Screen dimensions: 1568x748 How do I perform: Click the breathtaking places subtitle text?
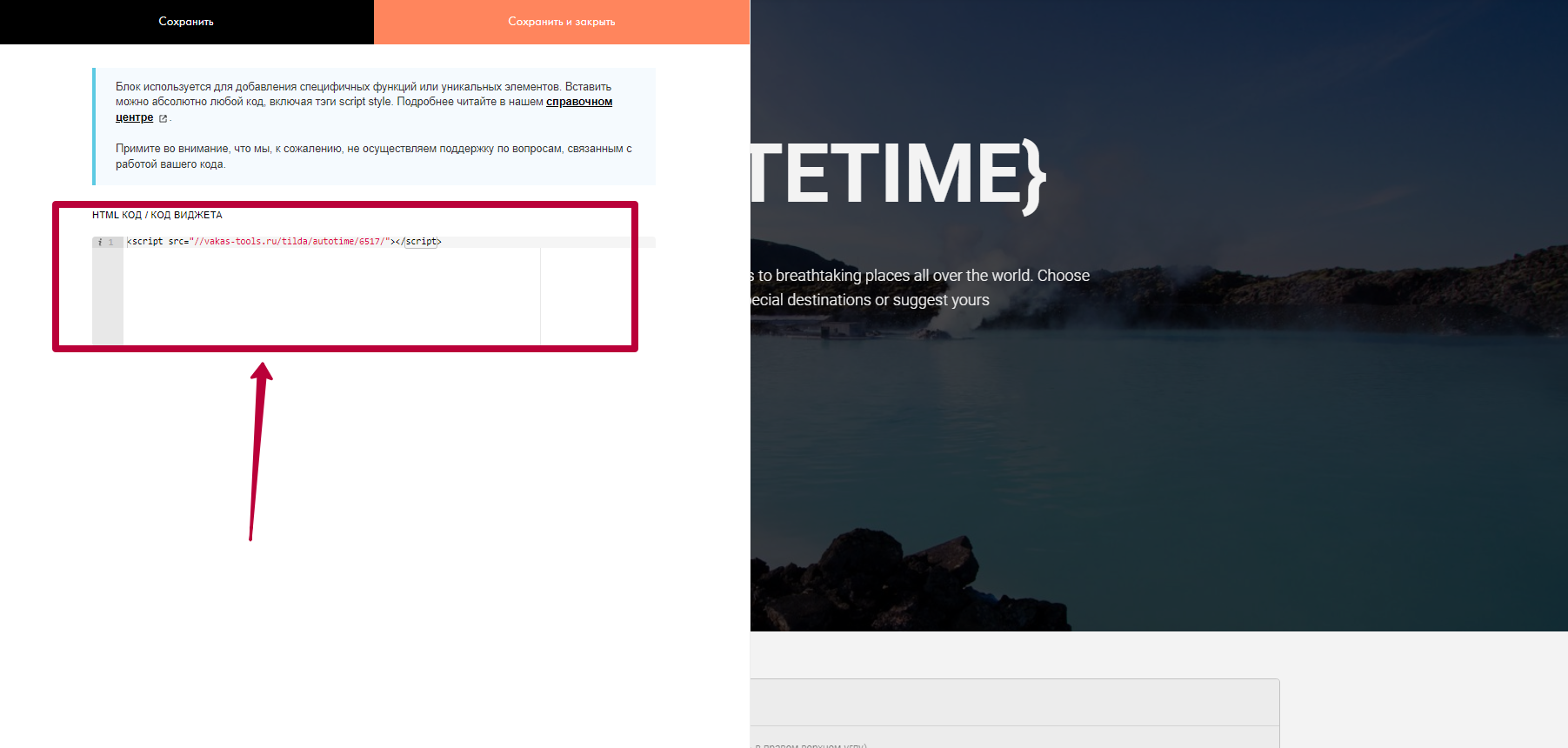(922, 276)
